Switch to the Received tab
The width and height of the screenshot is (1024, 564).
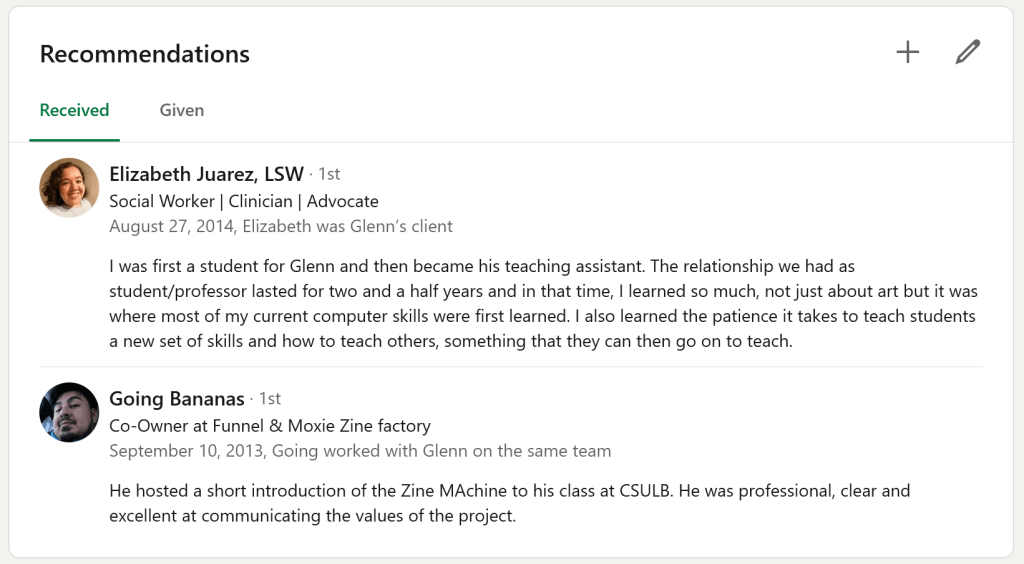(x=74, y=110)
